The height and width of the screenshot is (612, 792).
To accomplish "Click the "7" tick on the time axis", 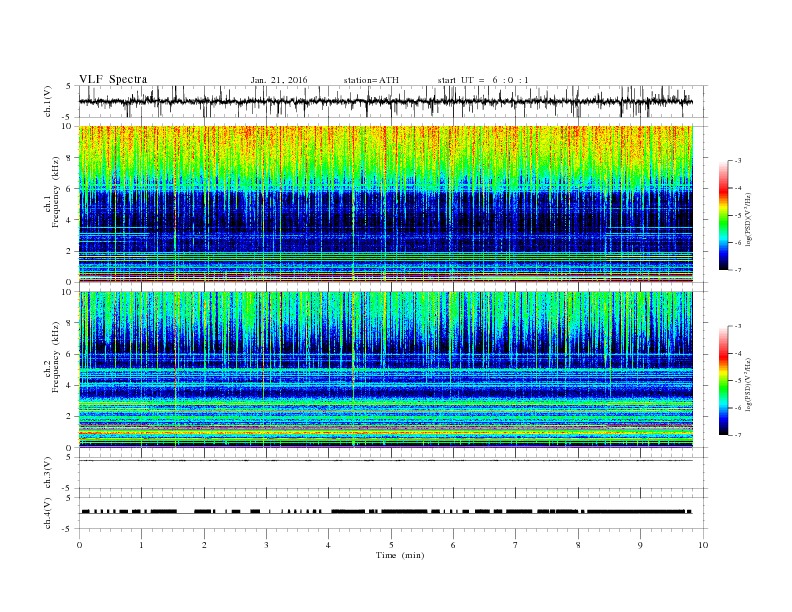I will [516, 545].
